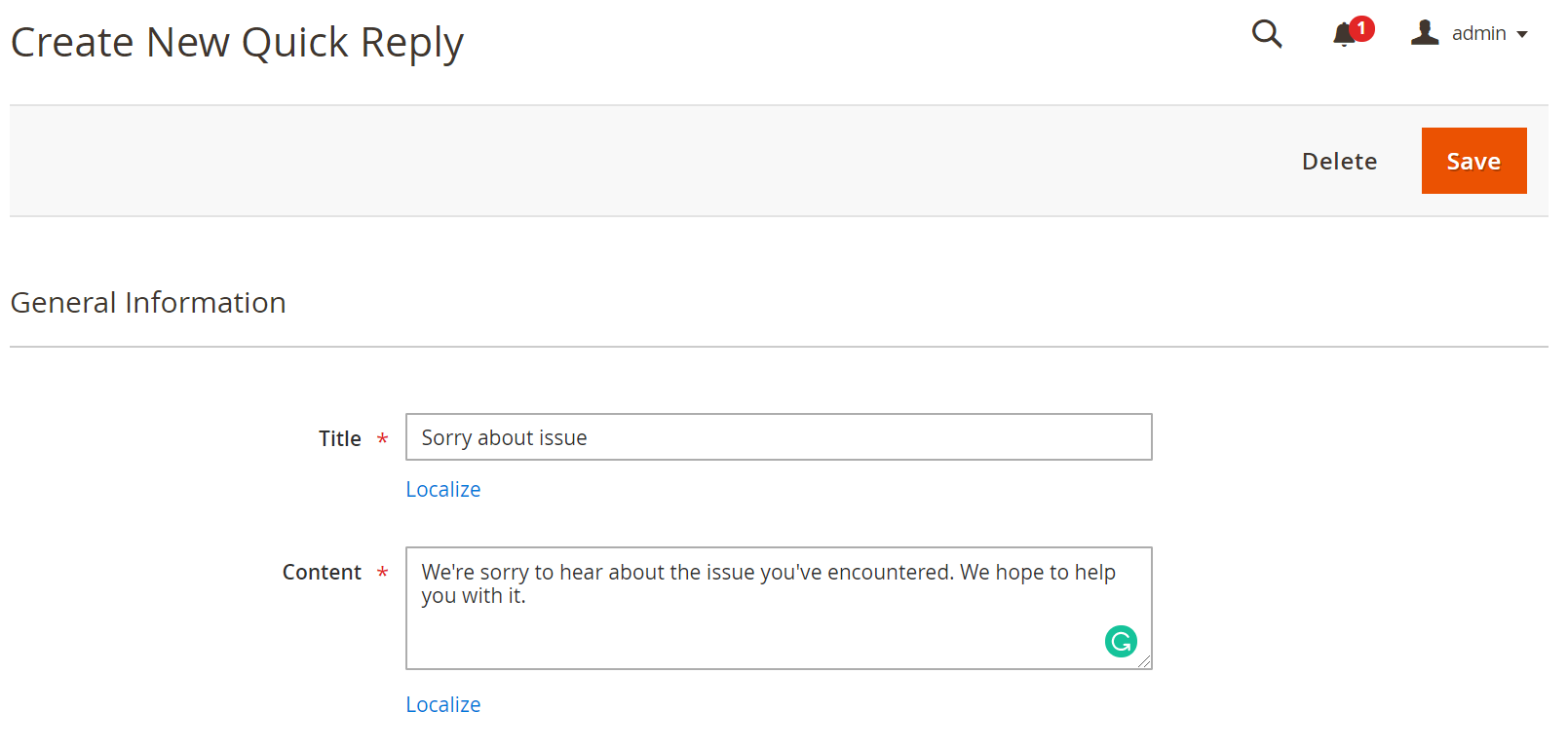Open search with the magnifier icon

(1267, 34)
